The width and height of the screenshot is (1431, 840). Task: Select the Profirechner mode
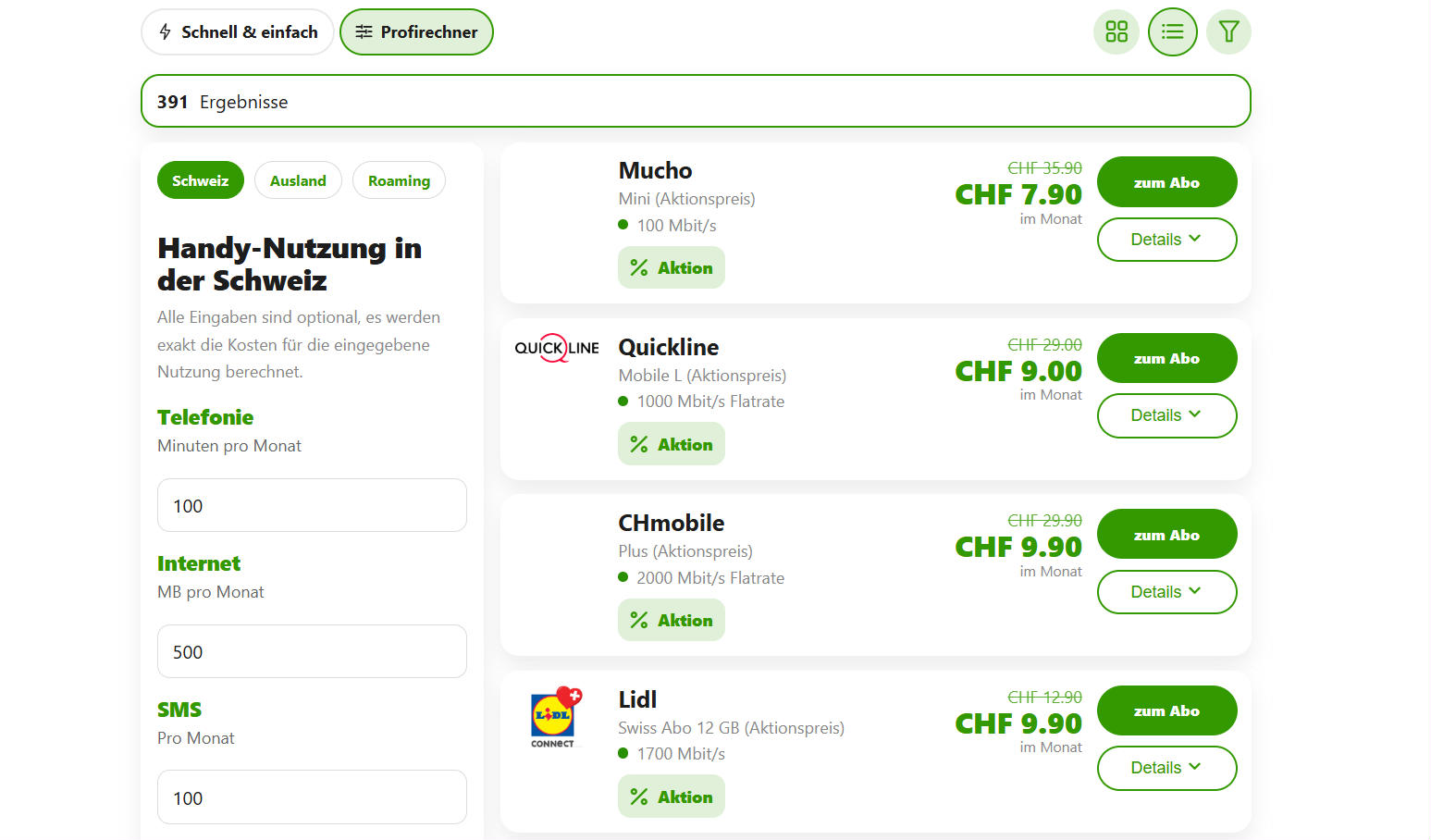[416, 32]
